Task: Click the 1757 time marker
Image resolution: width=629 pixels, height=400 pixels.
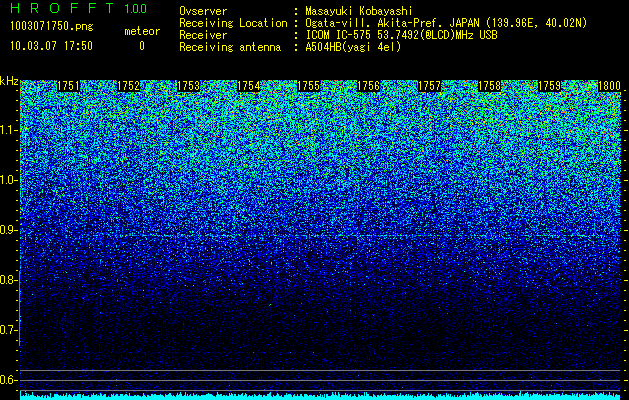Action: click(x=430, y=86)
